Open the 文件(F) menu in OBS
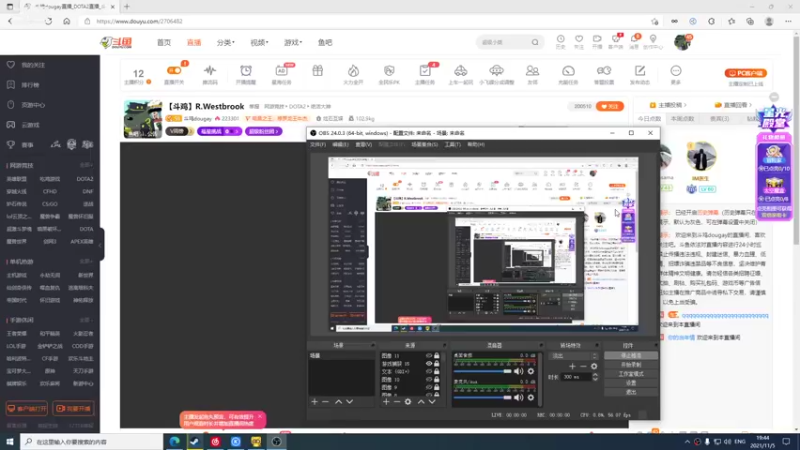This screenshot has width=800, height=450. [x=317, y=145]
